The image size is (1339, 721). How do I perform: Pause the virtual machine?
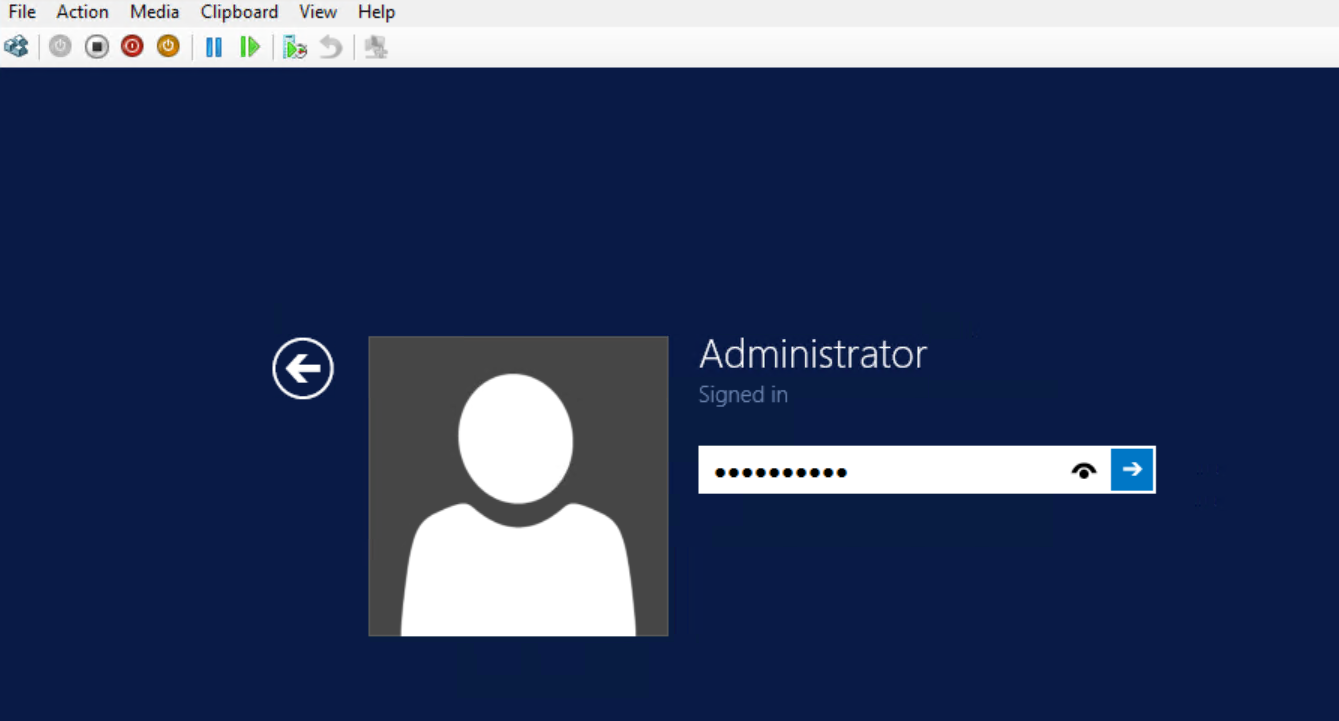click(213, 47)
